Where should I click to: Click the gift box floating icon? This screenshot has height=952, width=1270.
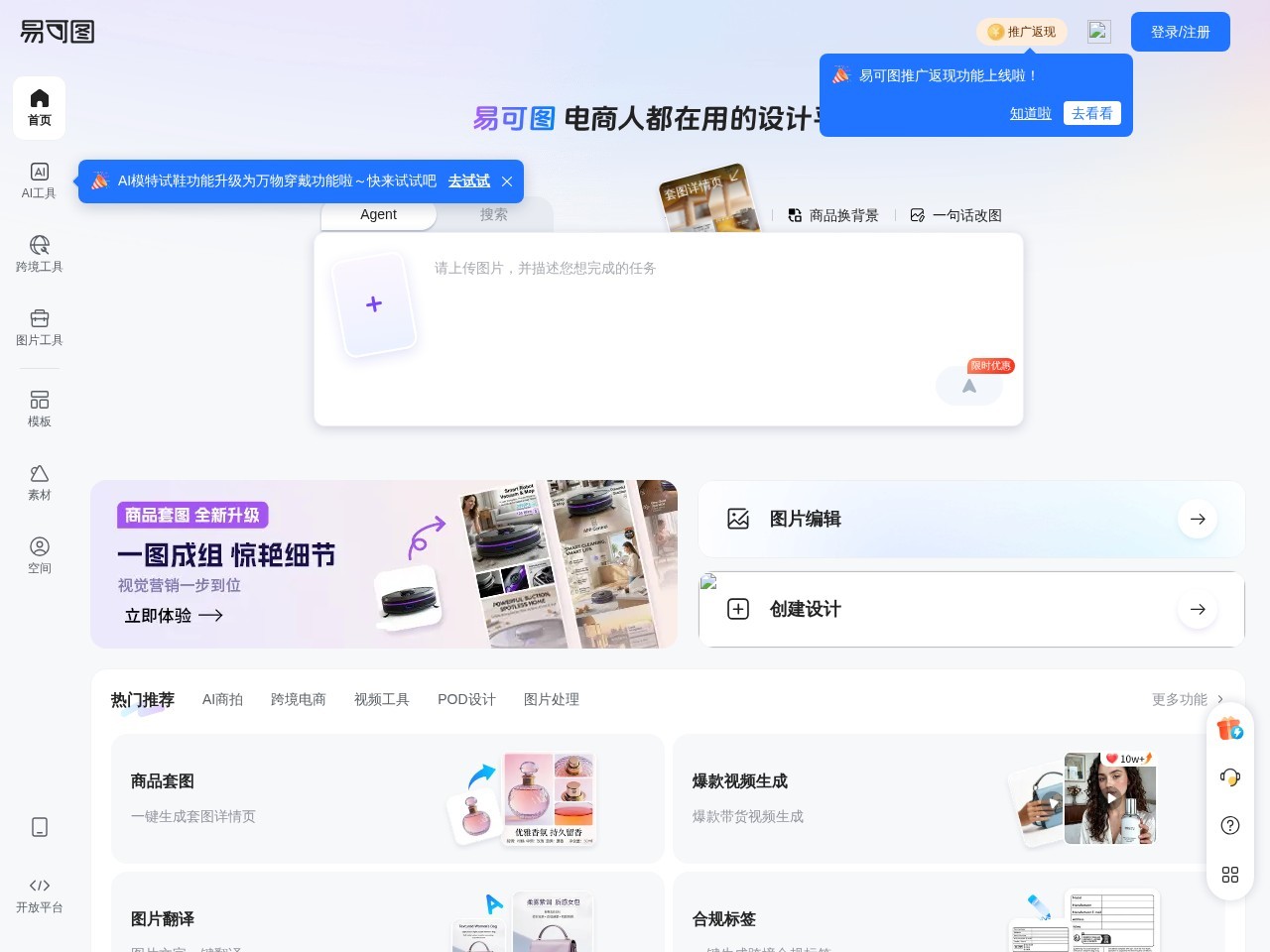1230,729
